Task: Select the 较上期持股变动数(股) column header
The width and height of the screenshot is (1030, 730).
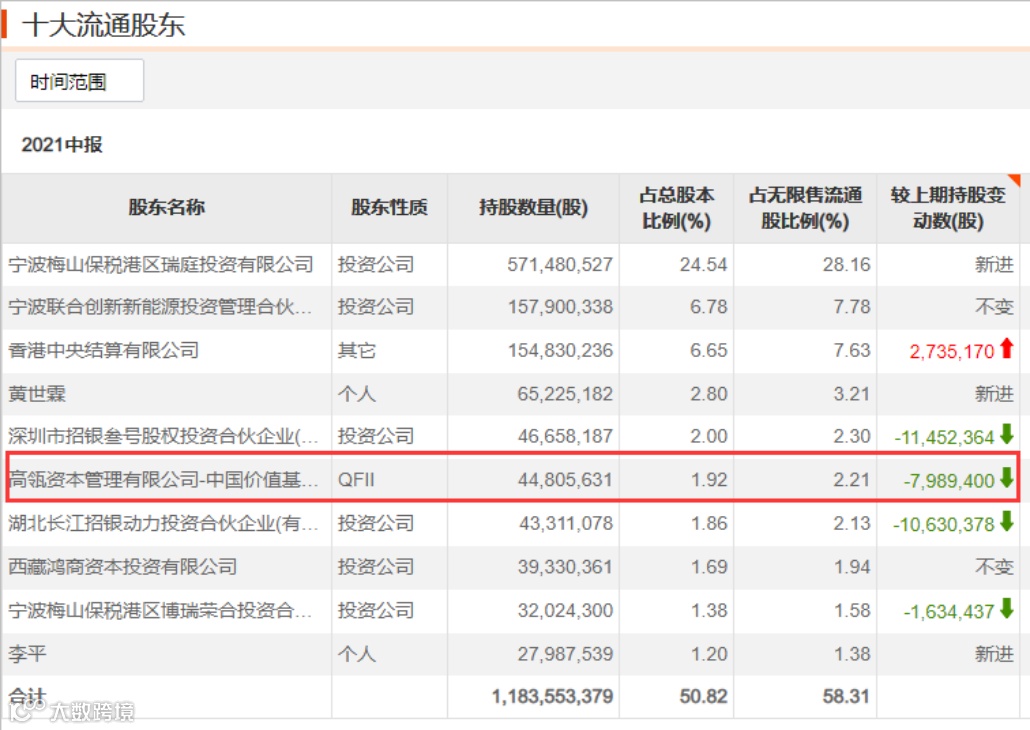Action: pyautogui.click(x=948, y=208)
